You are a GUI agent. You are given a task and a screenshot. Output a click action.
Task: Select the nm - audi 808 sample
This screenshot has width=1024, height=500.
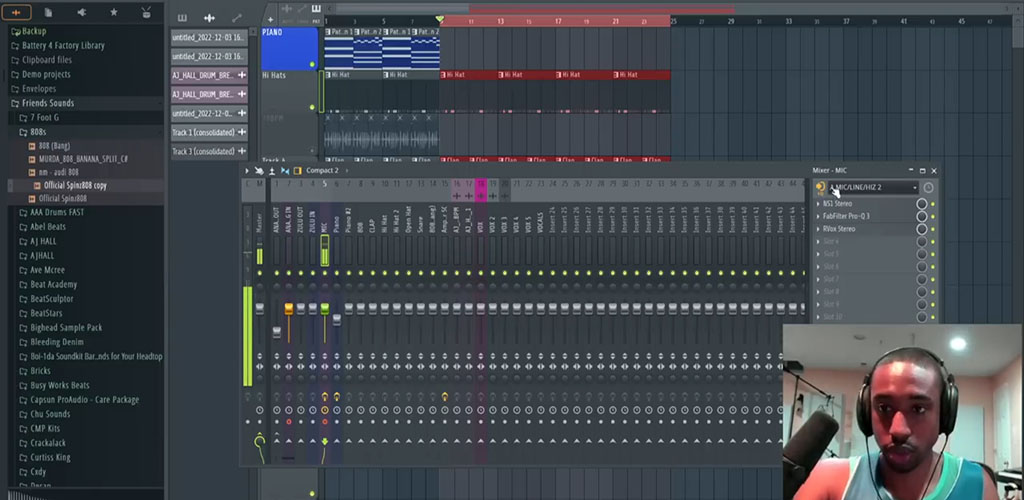(x=54, y=172)
